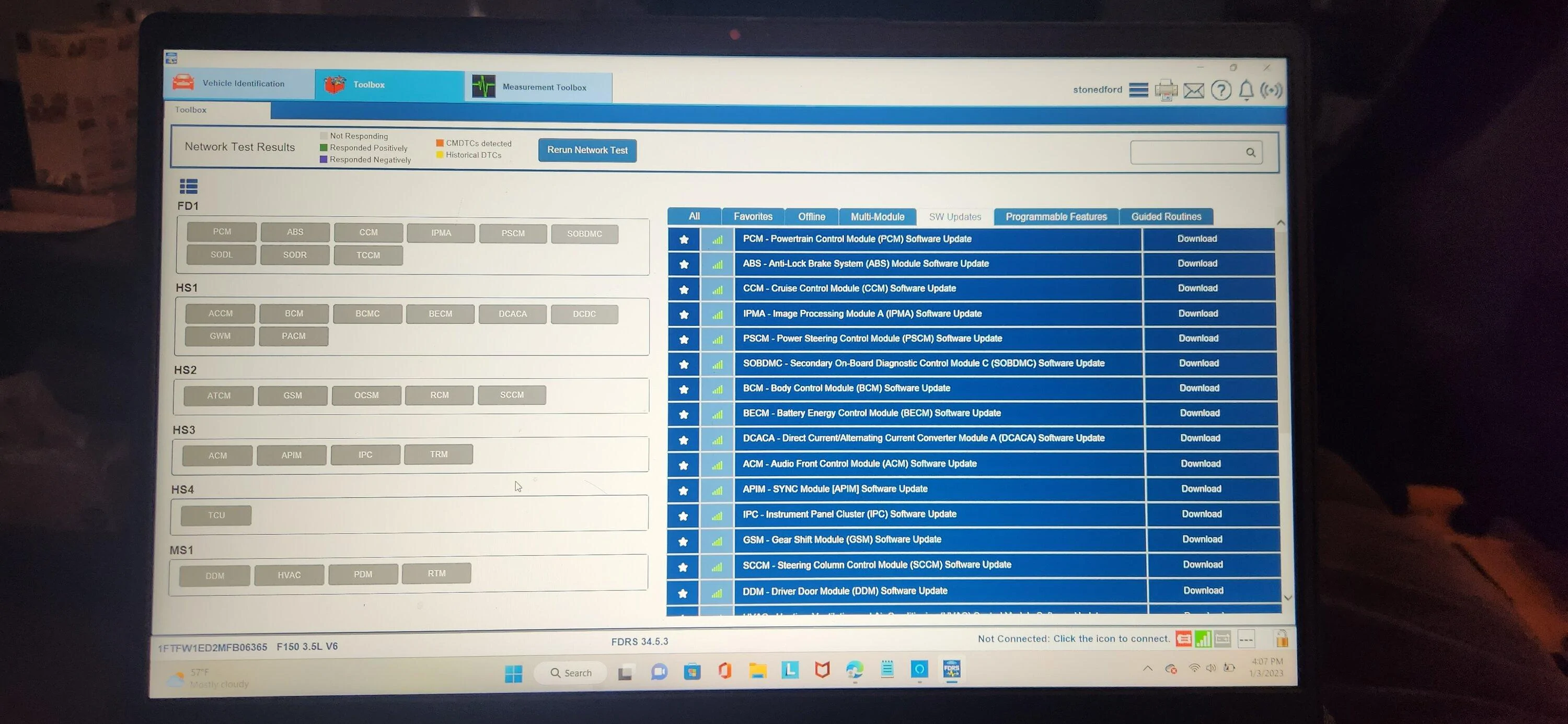Toggle favorite star for BECM Software Update
This screenshot has width=1568, height=724.
click(x=684, y=414)
